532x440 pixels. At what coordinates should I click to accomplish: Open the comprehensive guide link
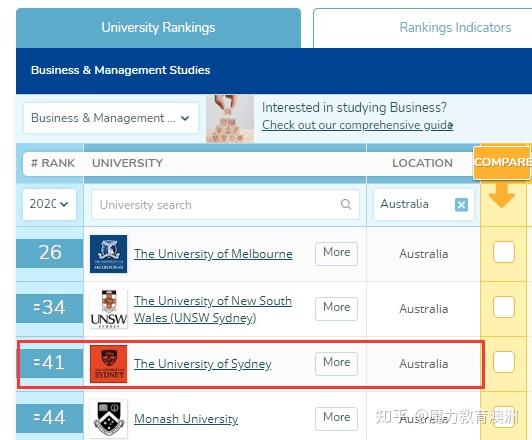[x=358, y=125]
